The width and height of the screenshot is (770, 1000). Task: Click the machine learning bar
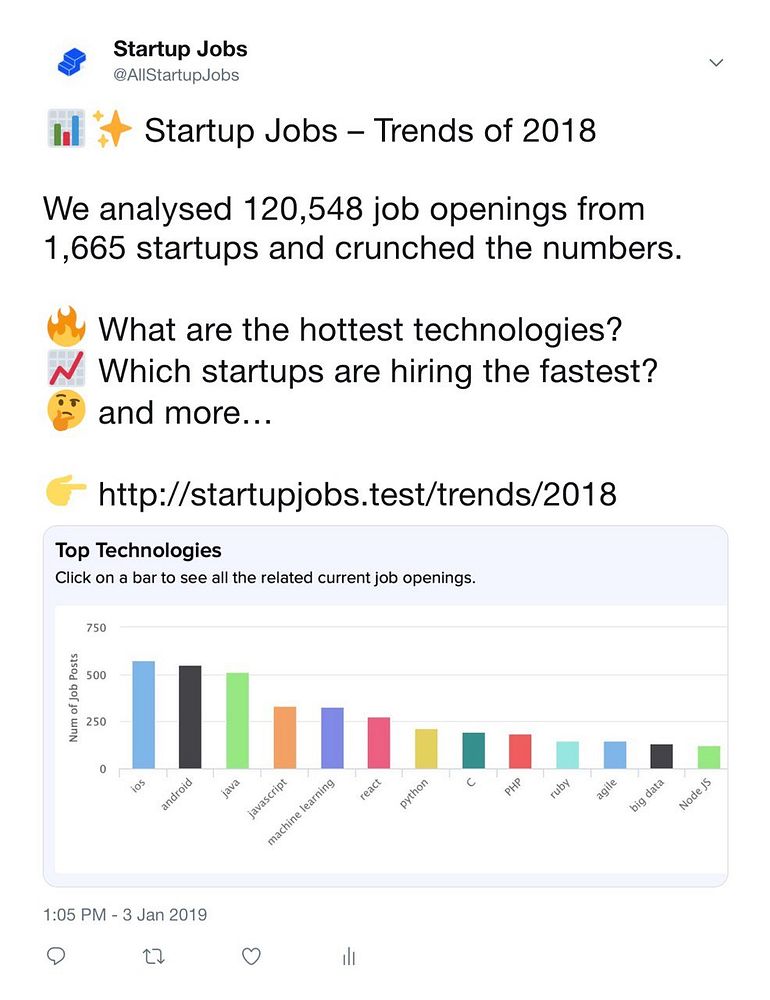pyautogui.click(x=332, y=738)
